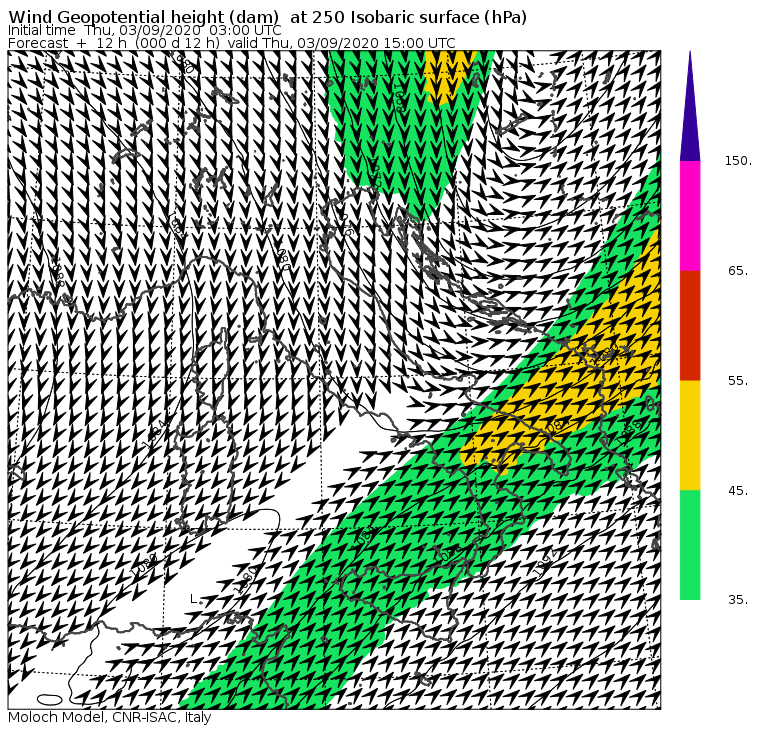Click the 'L' low-pressure marker on the map

[194, 599]
